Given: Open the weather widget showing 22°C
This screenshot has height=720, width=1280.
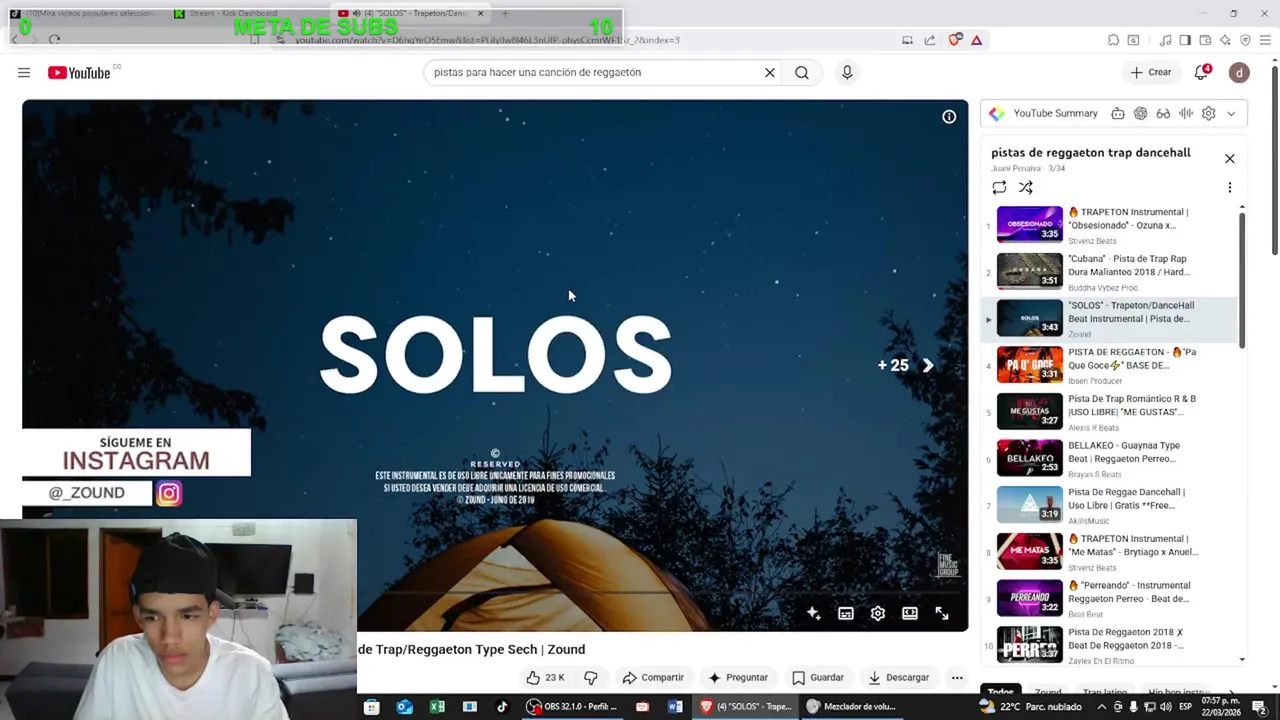Looking at the screenshot, I should coord(1033,706).
